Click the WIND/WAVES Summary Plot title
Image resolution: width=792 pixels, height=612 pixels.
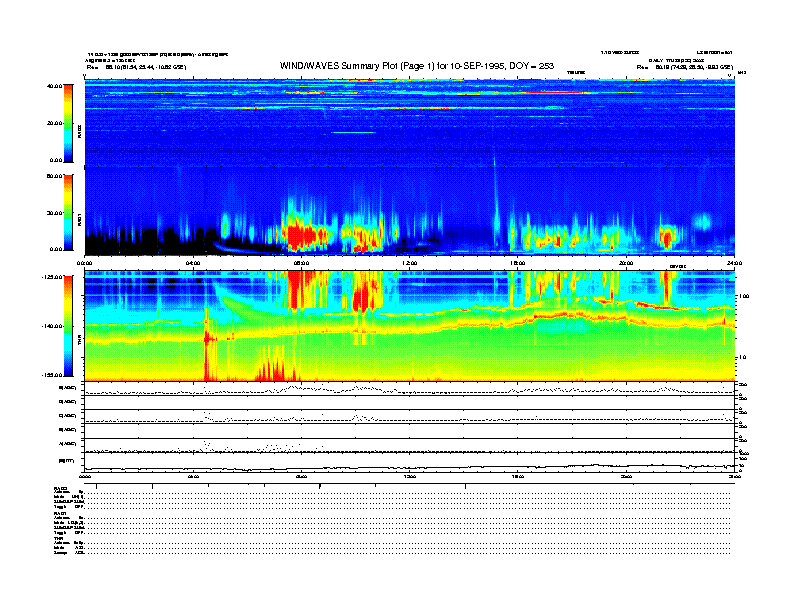click(417, 66)
